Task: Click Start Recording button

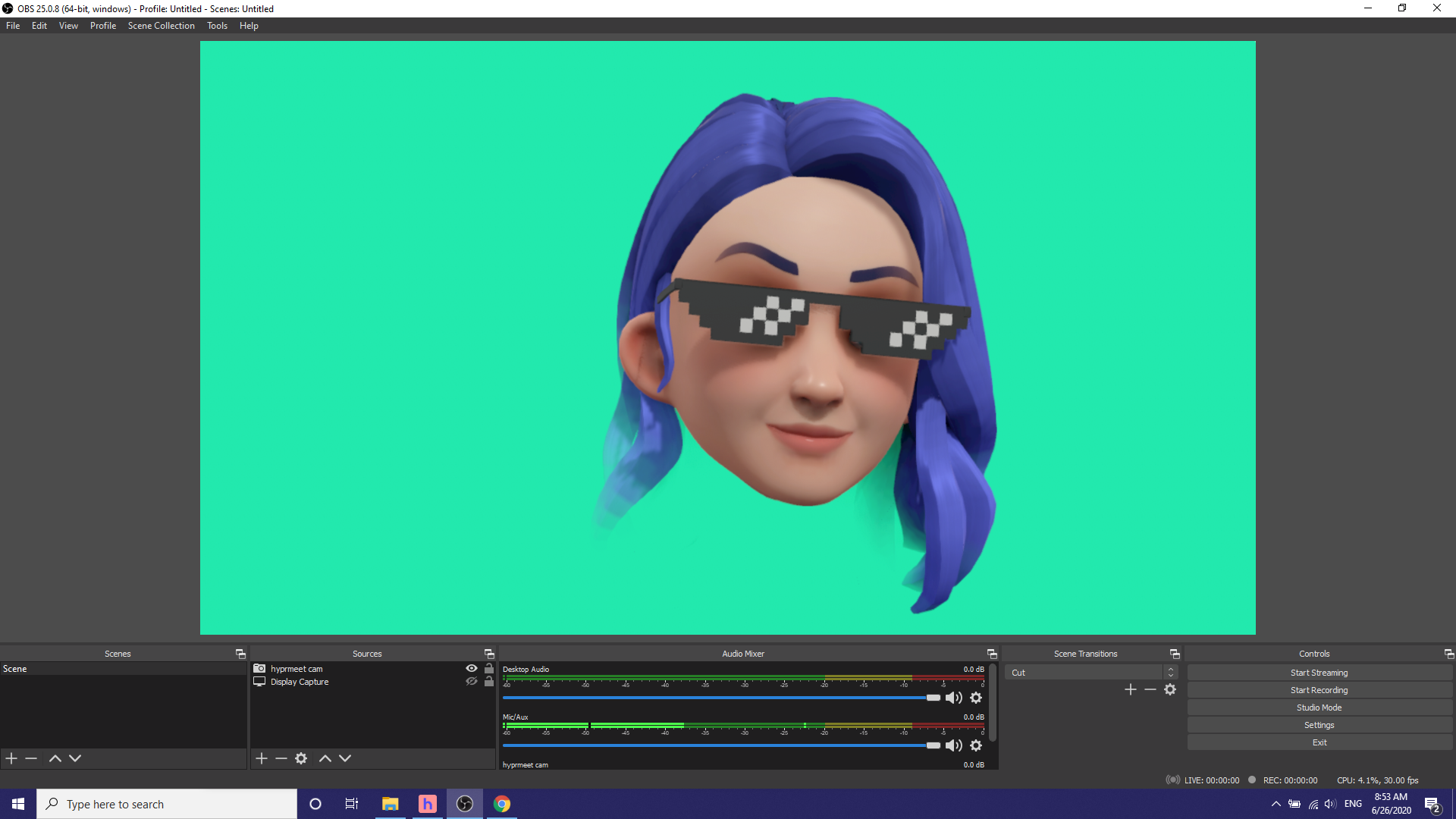Action: coord(1319,690)
